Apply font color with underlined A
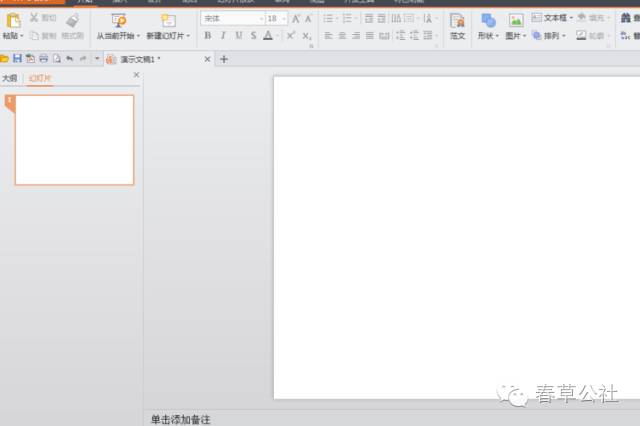 (268, 36)
